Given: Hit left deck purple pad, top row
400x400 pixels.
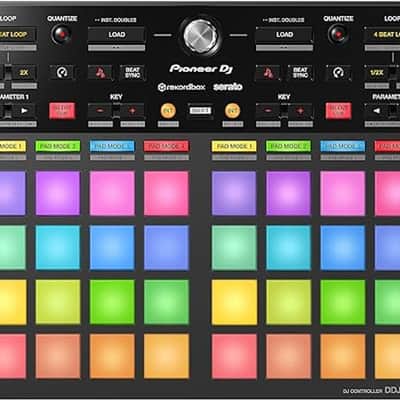Looking at the screenshot, I should (x=58, y=193).
